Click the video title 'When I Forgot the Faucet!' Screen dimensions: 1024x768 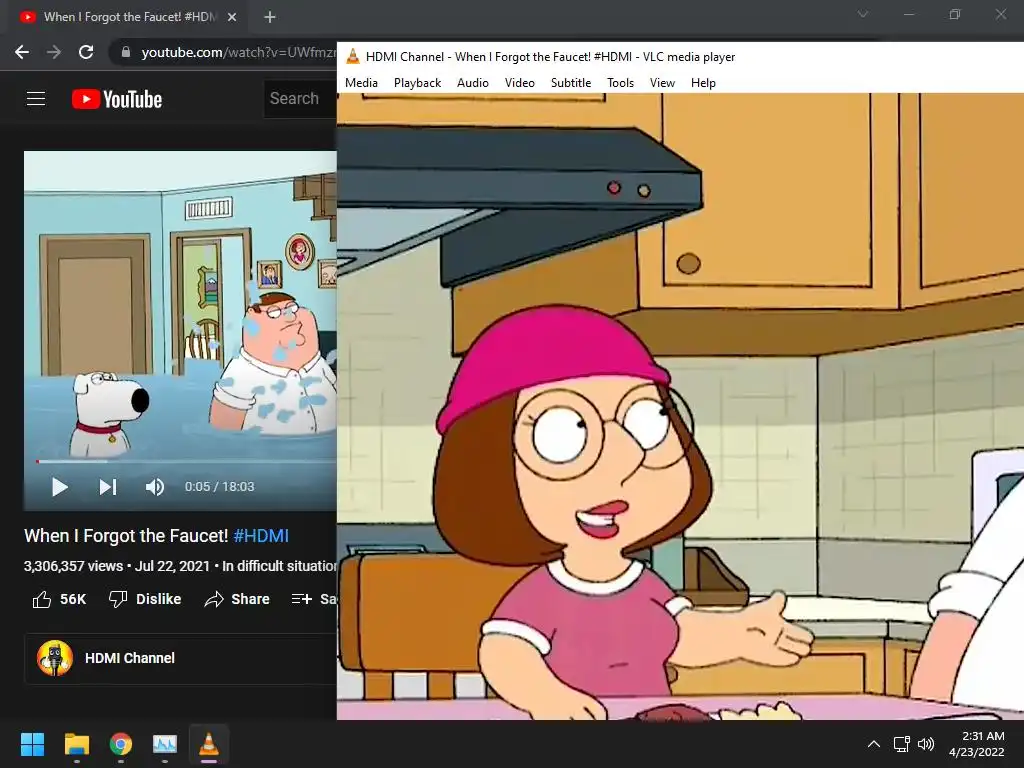click(x=126, y=536)
